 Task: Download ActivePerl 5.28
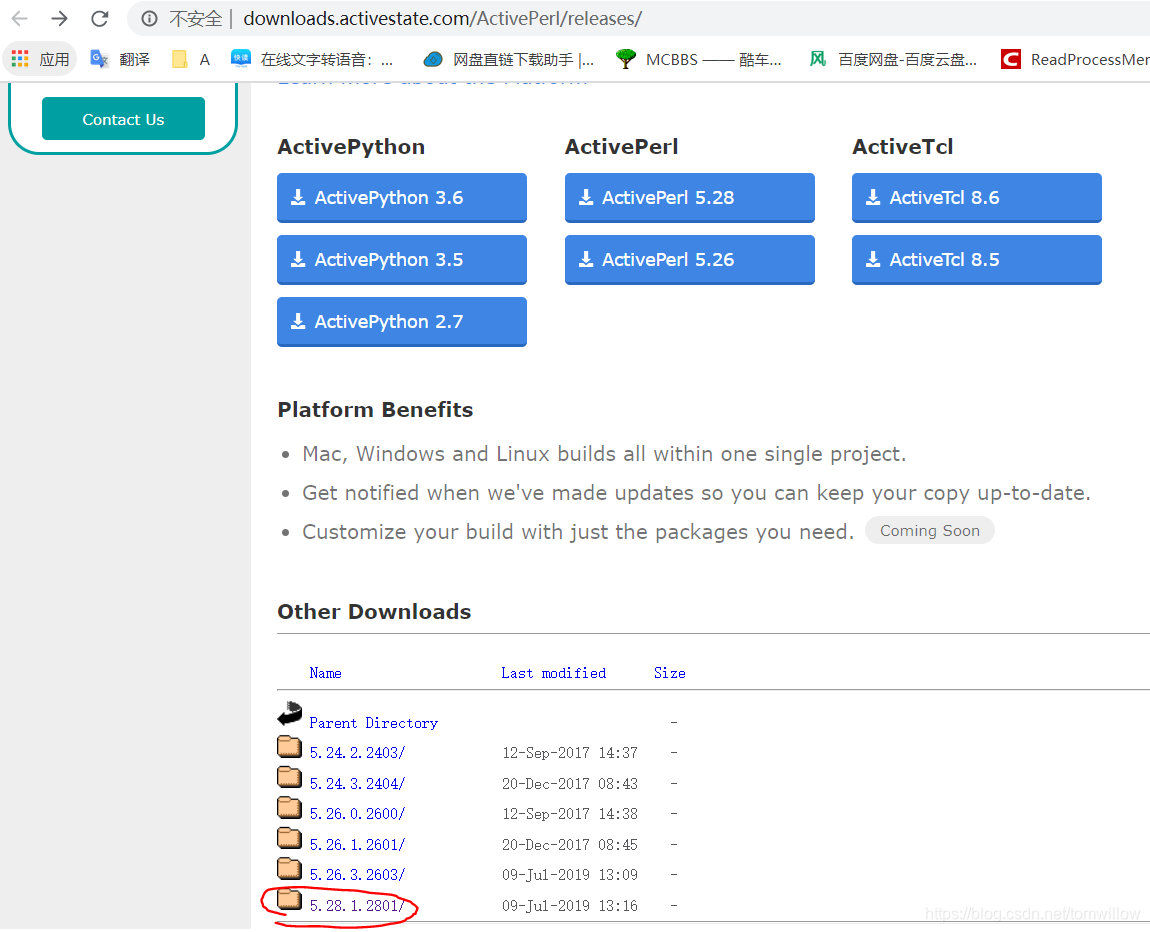(x=689, y=197)
